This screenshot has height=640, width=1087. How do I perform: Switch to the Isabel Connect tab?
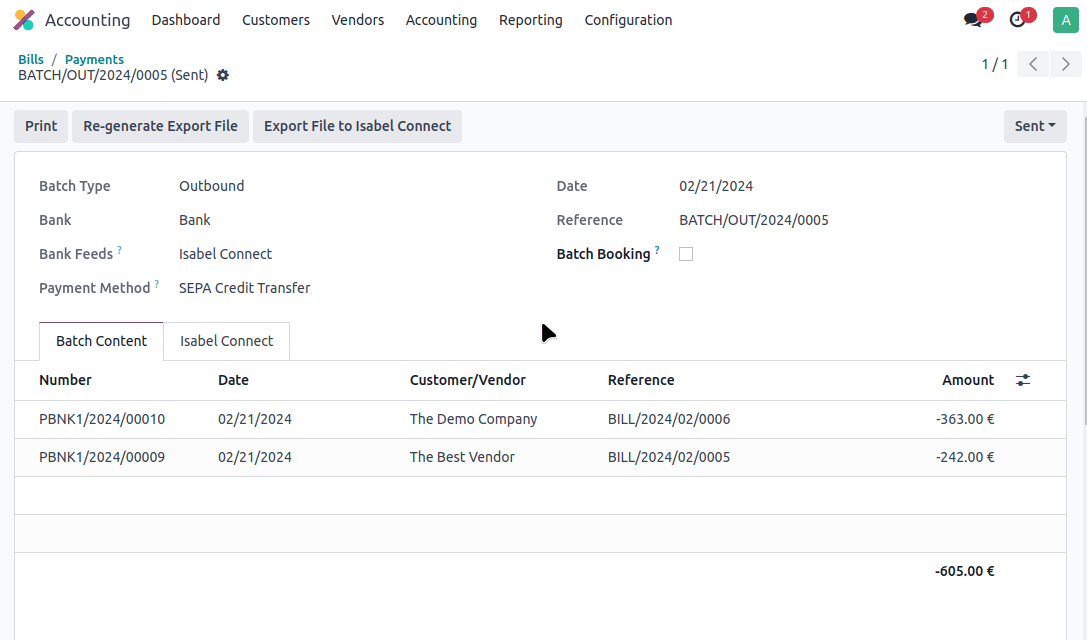[226, 341]
